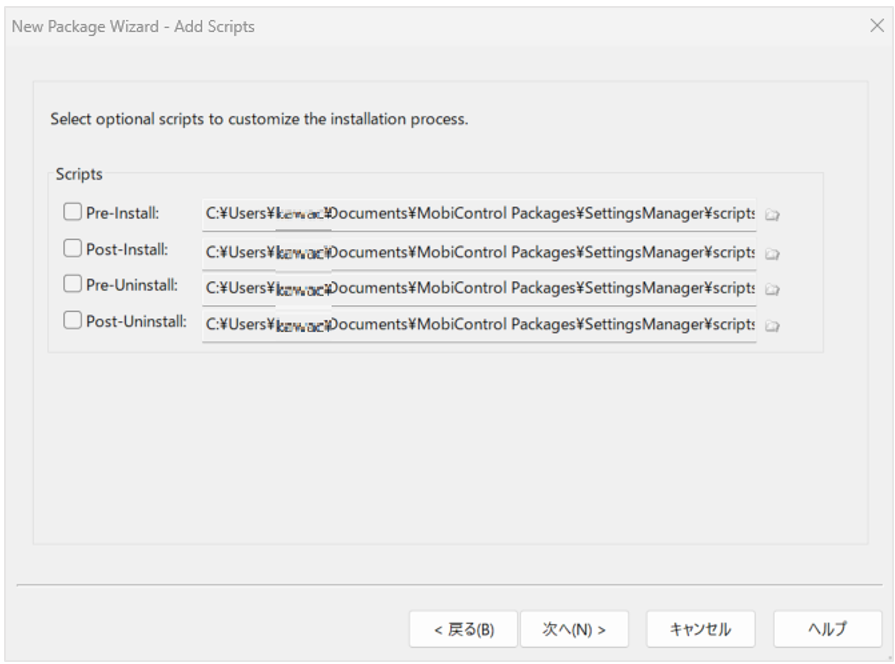Open folder browser for Post-Install script
Screen dimensions: 895x664
[772, 253]
